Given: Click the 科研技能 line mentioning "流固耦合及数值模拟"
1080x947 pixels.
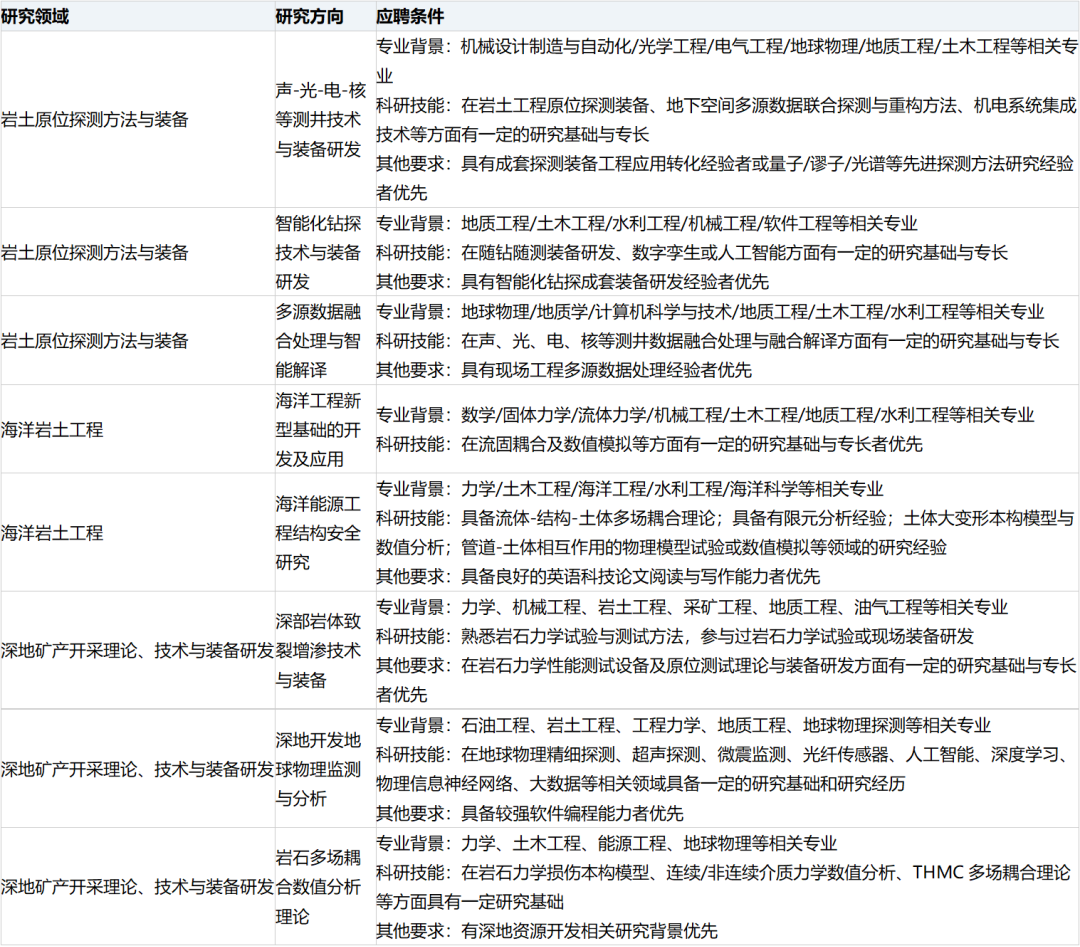Looking at the screenshot, I should point(649,444).
